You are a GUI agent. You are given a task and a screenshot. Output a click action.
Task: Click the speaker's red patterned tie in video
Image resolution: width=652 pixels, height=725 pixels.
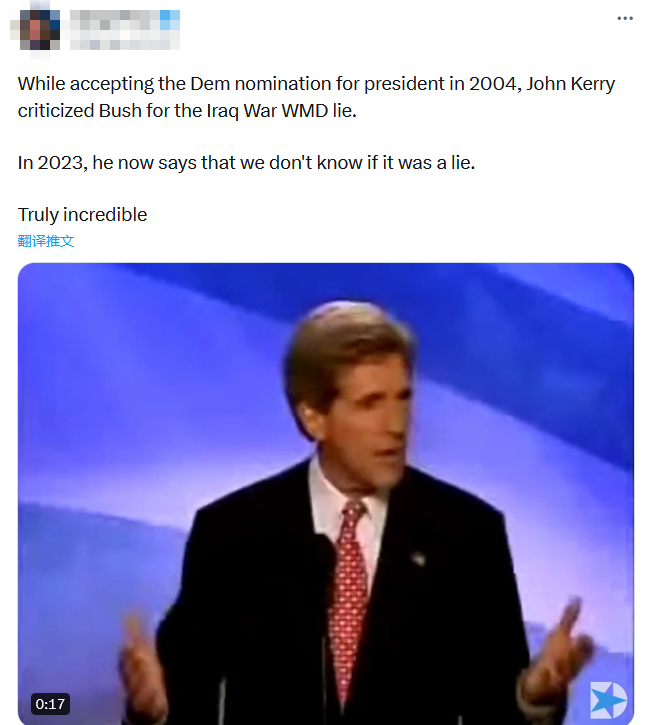coord(349,600)
